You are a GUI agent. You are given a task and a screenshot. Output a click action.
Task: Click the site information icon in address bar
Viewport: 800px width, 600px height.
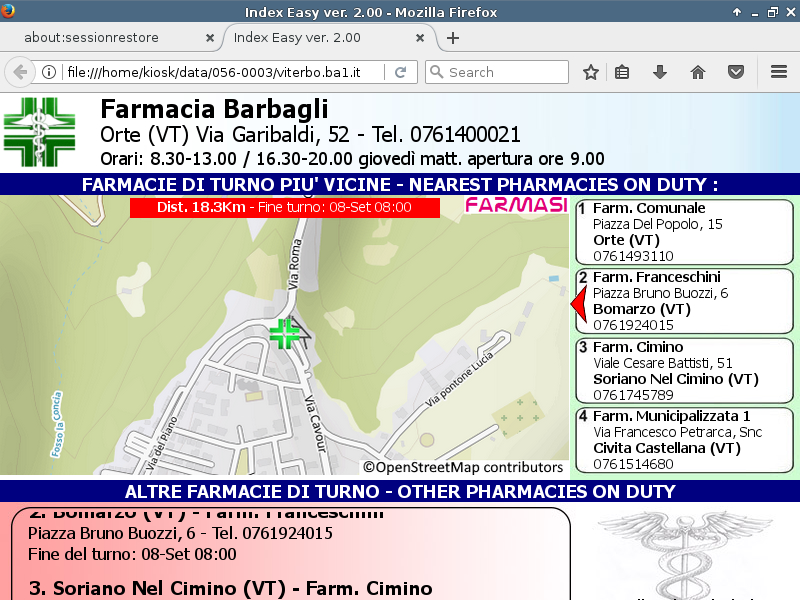pyautogui.click(x=48, y=72)
